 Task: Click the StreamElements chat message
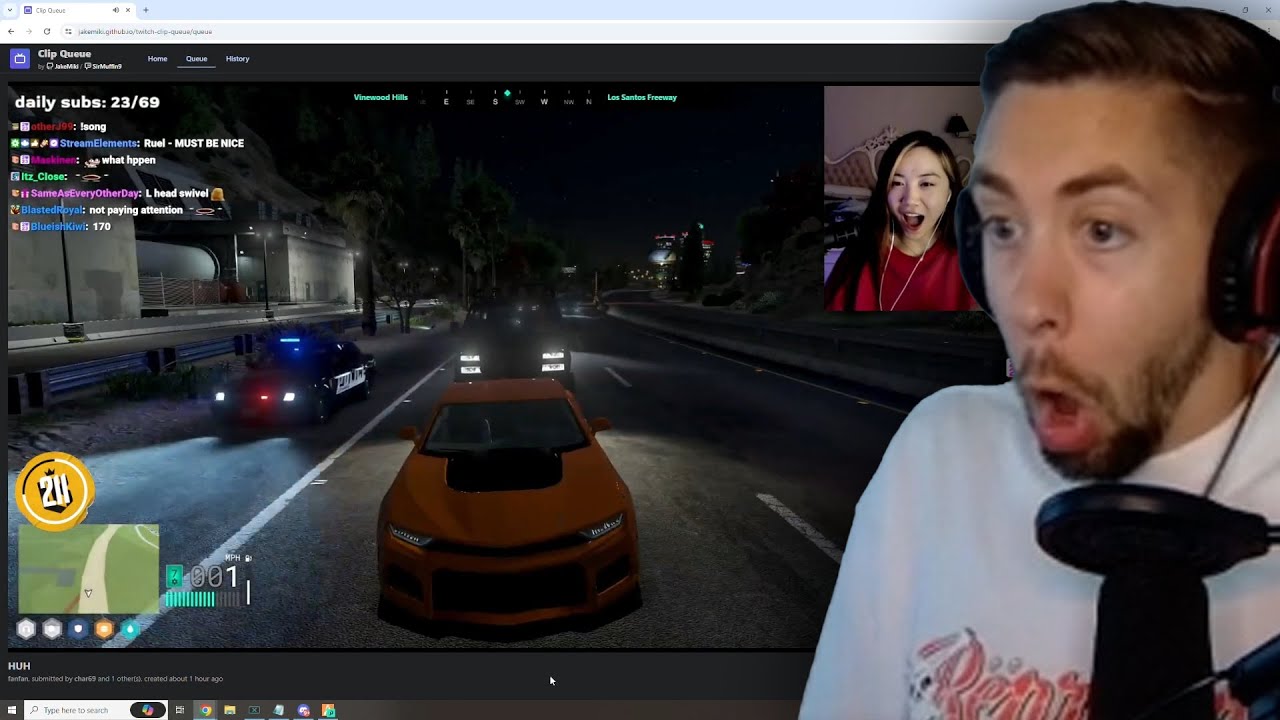coord(127,143)
